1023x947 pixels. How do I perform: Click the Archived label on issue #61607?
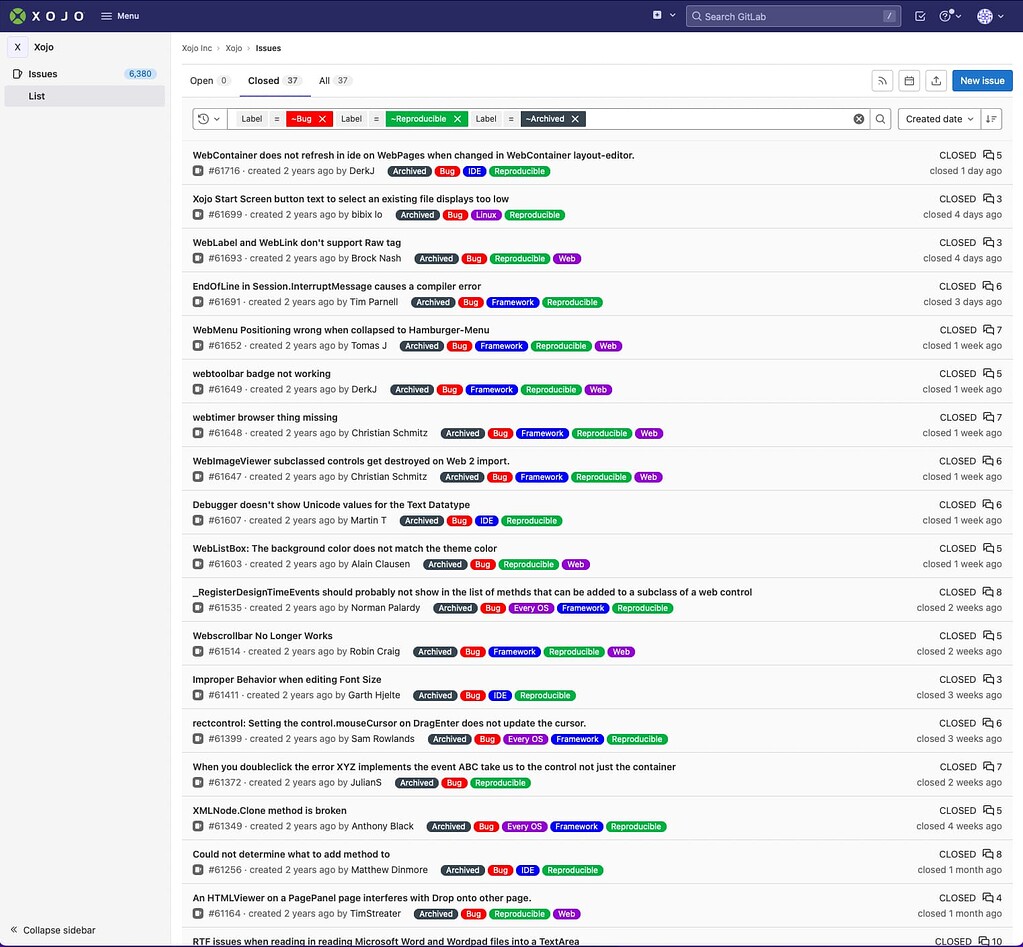(x=421, y=521)
